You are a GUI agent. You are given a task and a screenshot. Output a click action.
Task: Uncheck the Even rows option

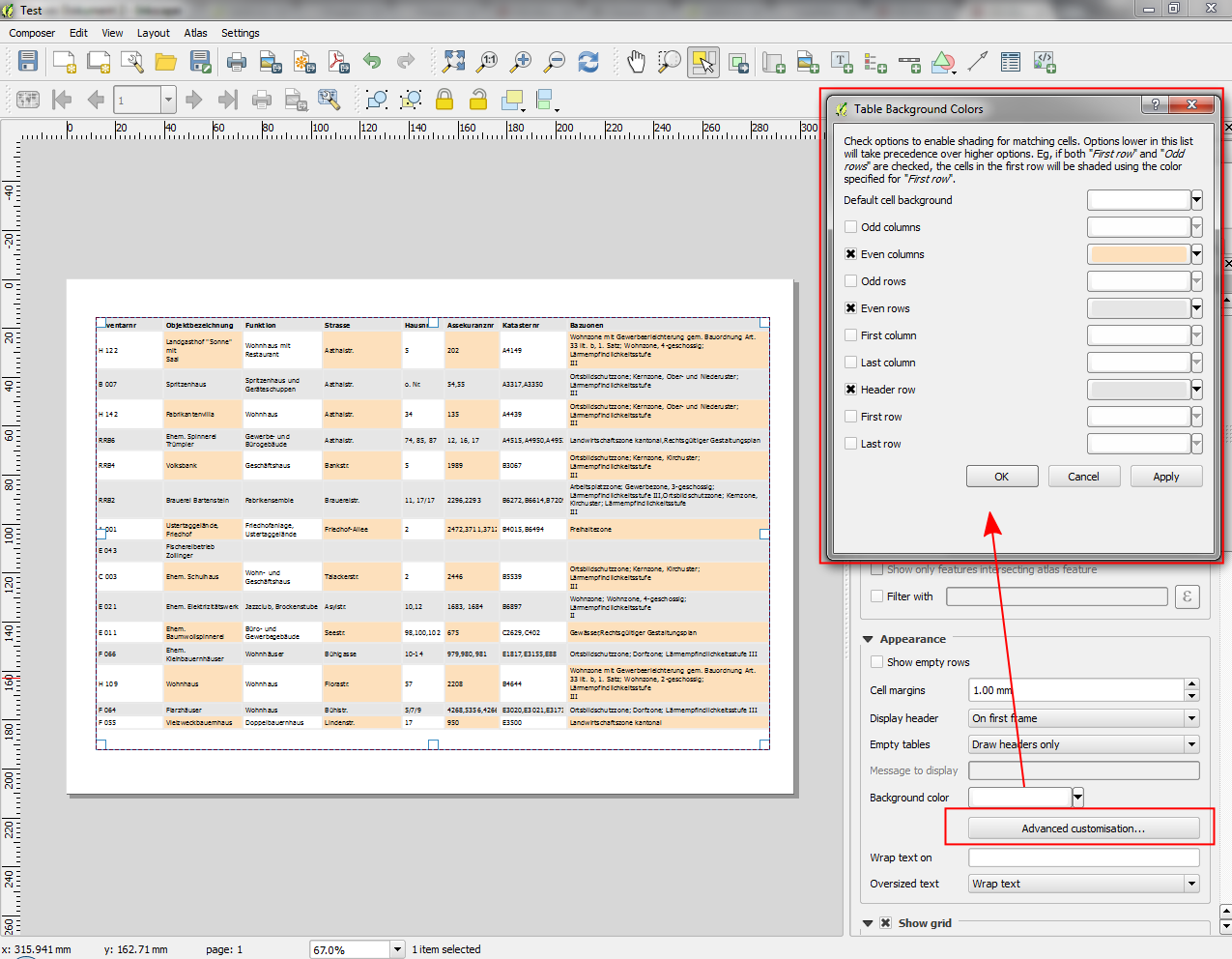click(850, 308)
